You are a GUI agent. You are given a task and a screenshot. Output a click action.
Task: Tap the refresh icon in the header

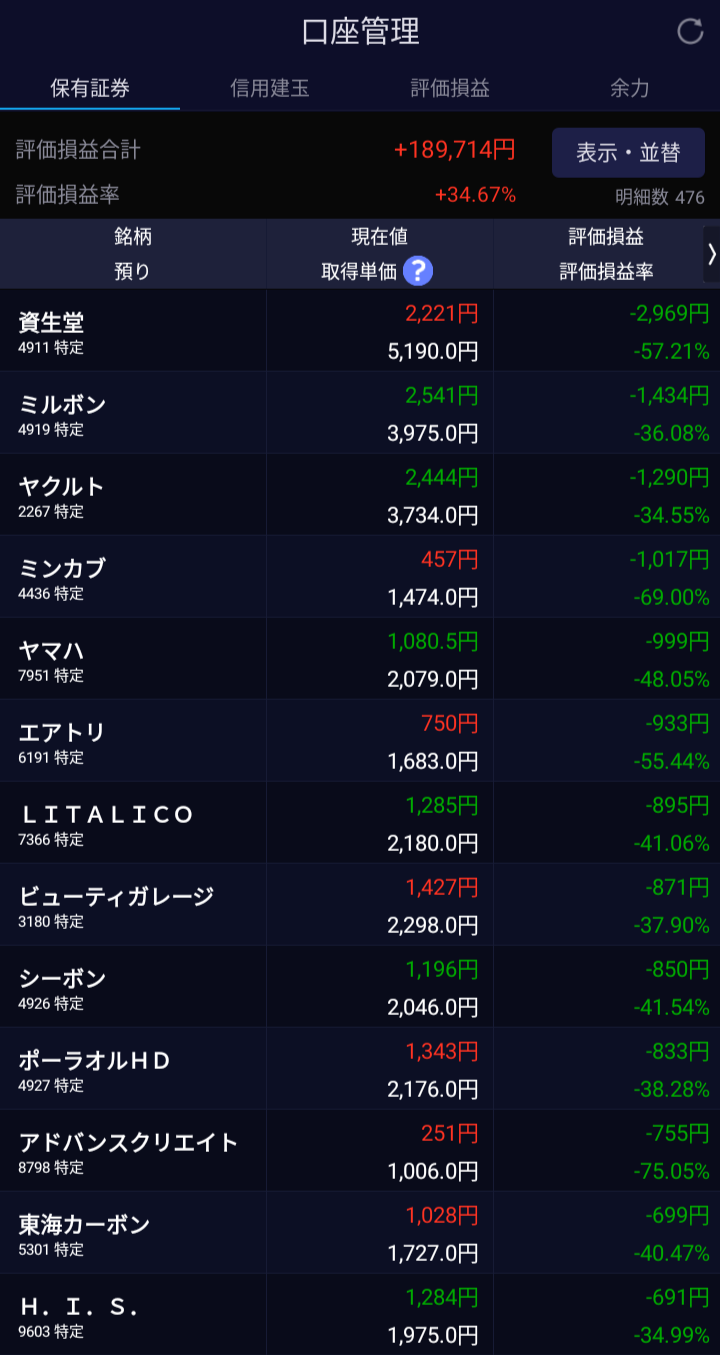click(691, 31)
